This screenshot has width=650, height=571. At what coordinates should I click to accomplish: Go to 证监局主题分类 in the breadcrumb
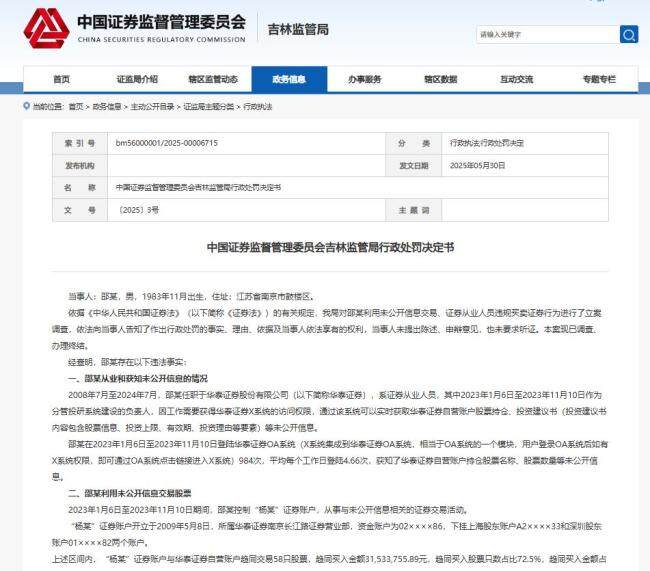point(209,107)
